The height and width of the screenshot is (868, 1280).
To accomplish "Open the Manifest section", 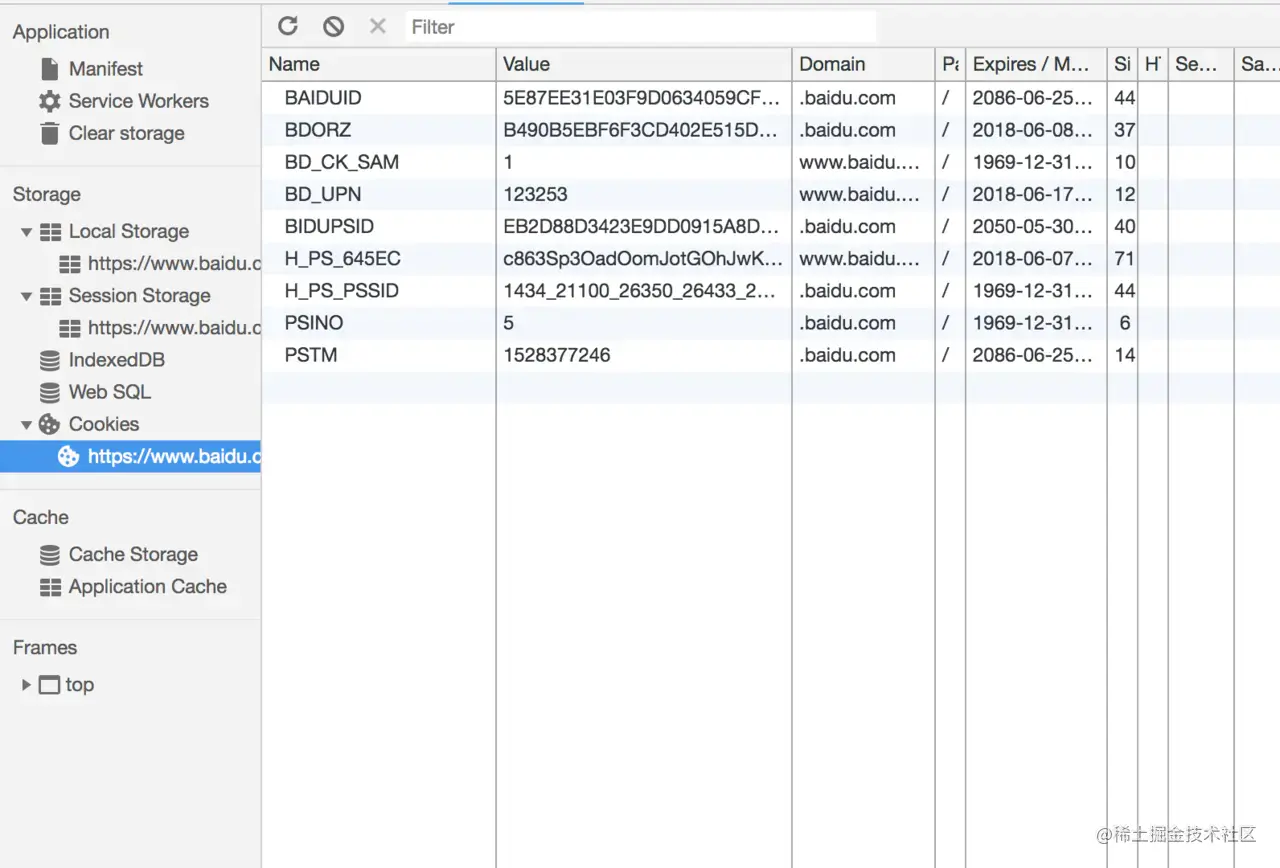I will 106,69.
